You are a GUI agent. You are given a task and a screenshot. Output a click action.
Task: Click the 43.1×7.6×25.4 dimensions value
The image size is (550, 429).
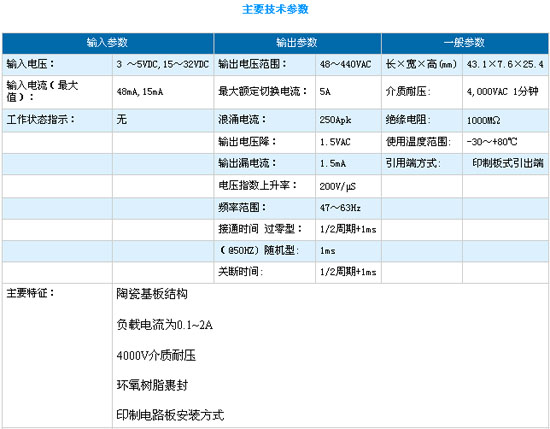click(505, 65)
